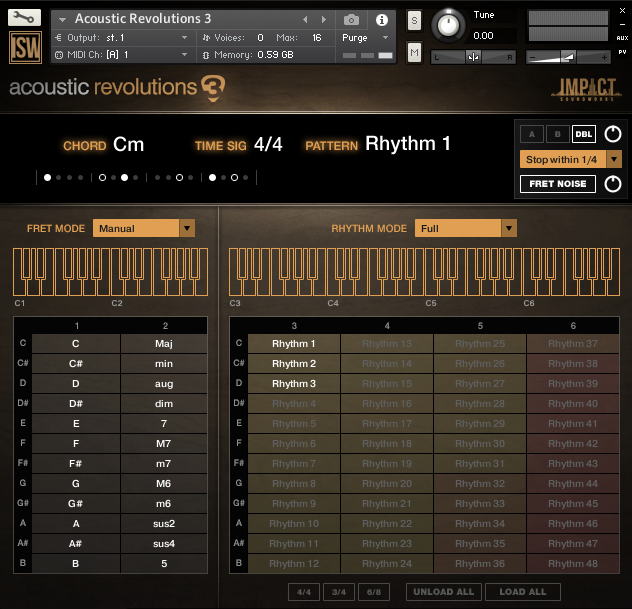Image resolution: width=632 pixels, height=609 pixels.
Task: Open the instrument info icon
Action: (381, 19)
